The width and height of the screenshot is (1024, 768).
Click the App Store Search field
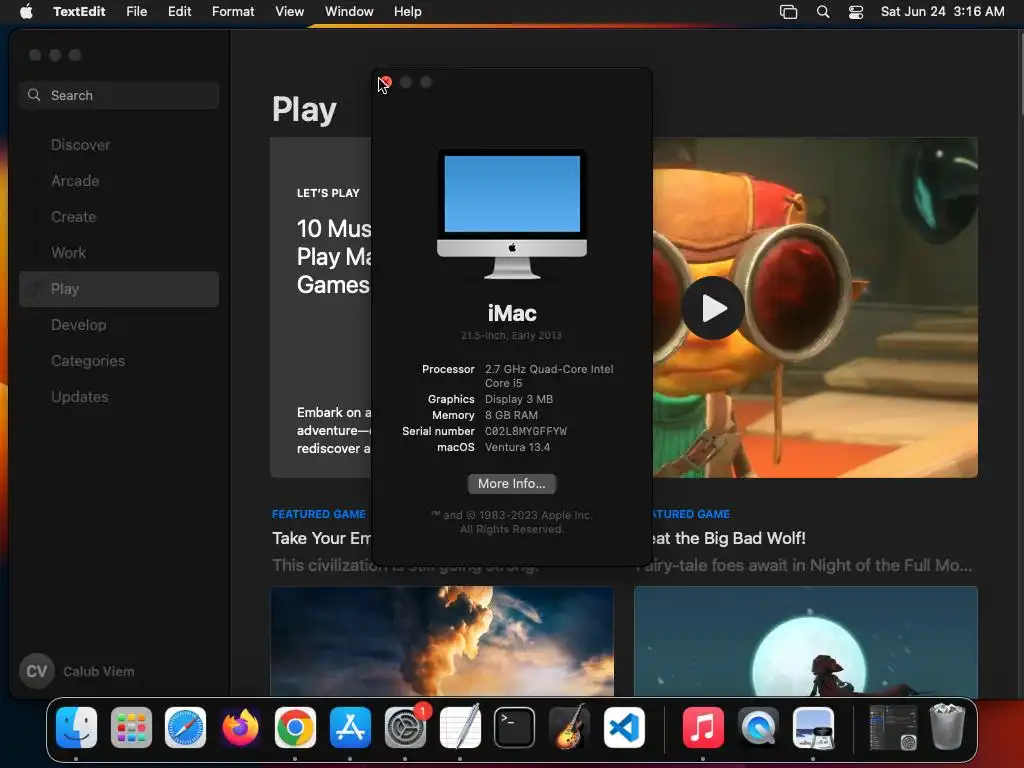pyautogui.click(x=119, y=95)
